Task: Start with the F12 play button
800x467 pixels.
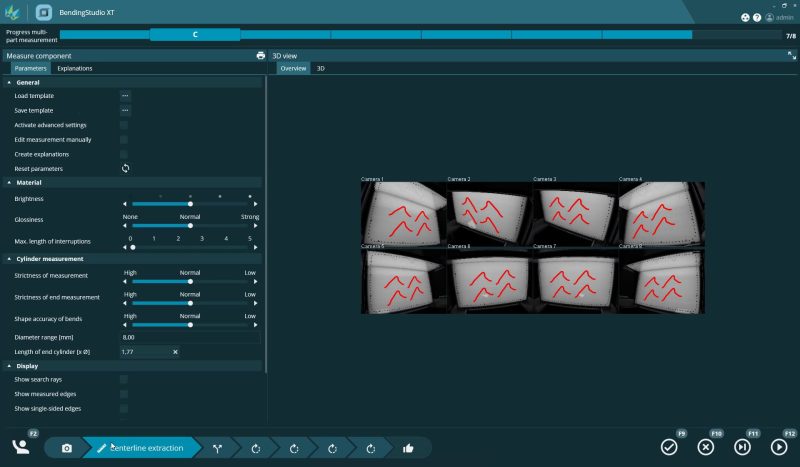Action: [x=779, y=447]
